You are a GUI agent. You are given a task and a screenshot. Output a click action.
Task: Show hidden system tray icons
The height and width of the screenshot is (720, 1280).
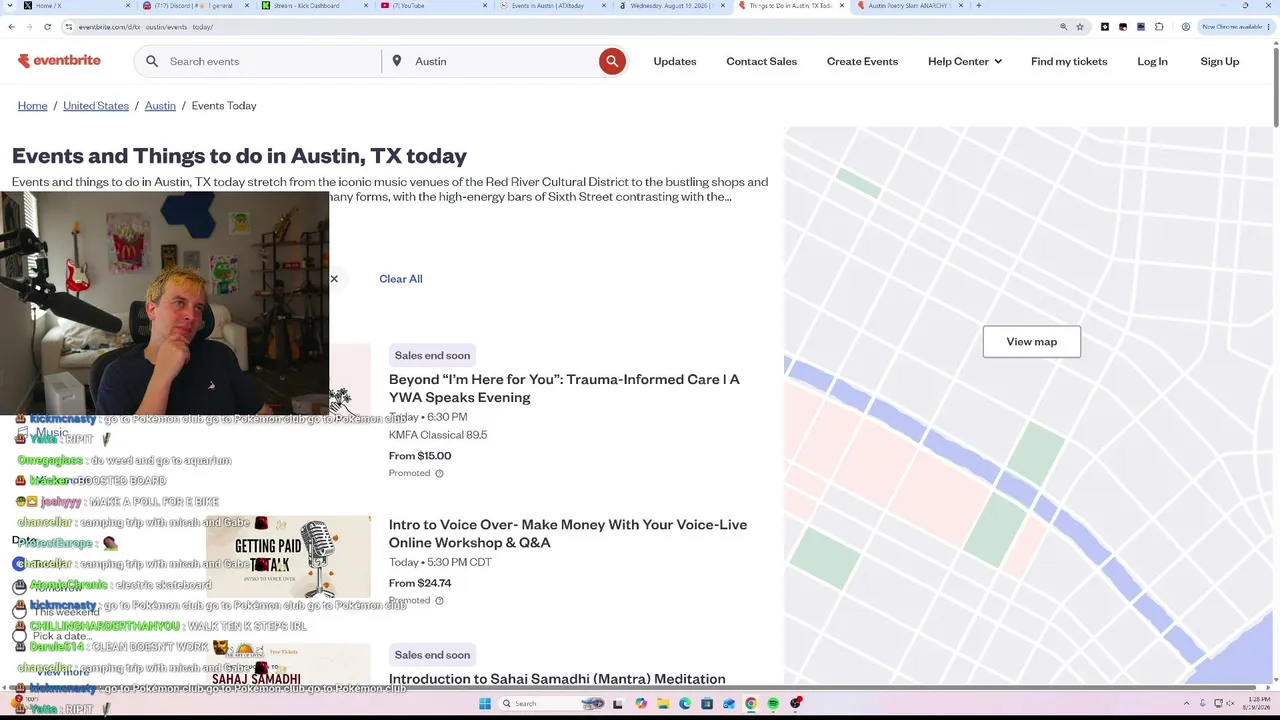[1187, 704]
